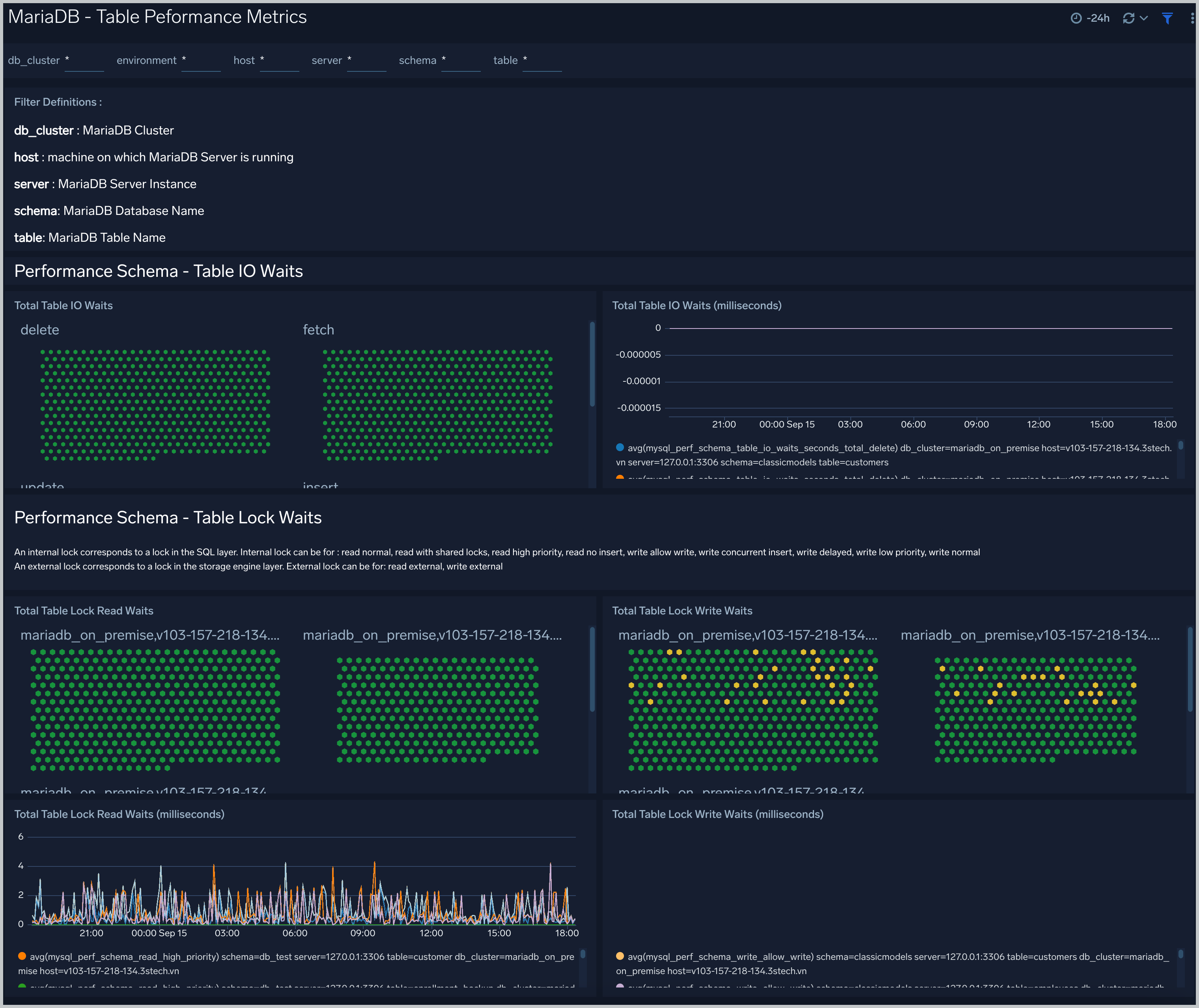Toggle the blue filter funnel icon
Image resolution: width=1199 pixels, height=1008 pixels.
[1167, 18]
